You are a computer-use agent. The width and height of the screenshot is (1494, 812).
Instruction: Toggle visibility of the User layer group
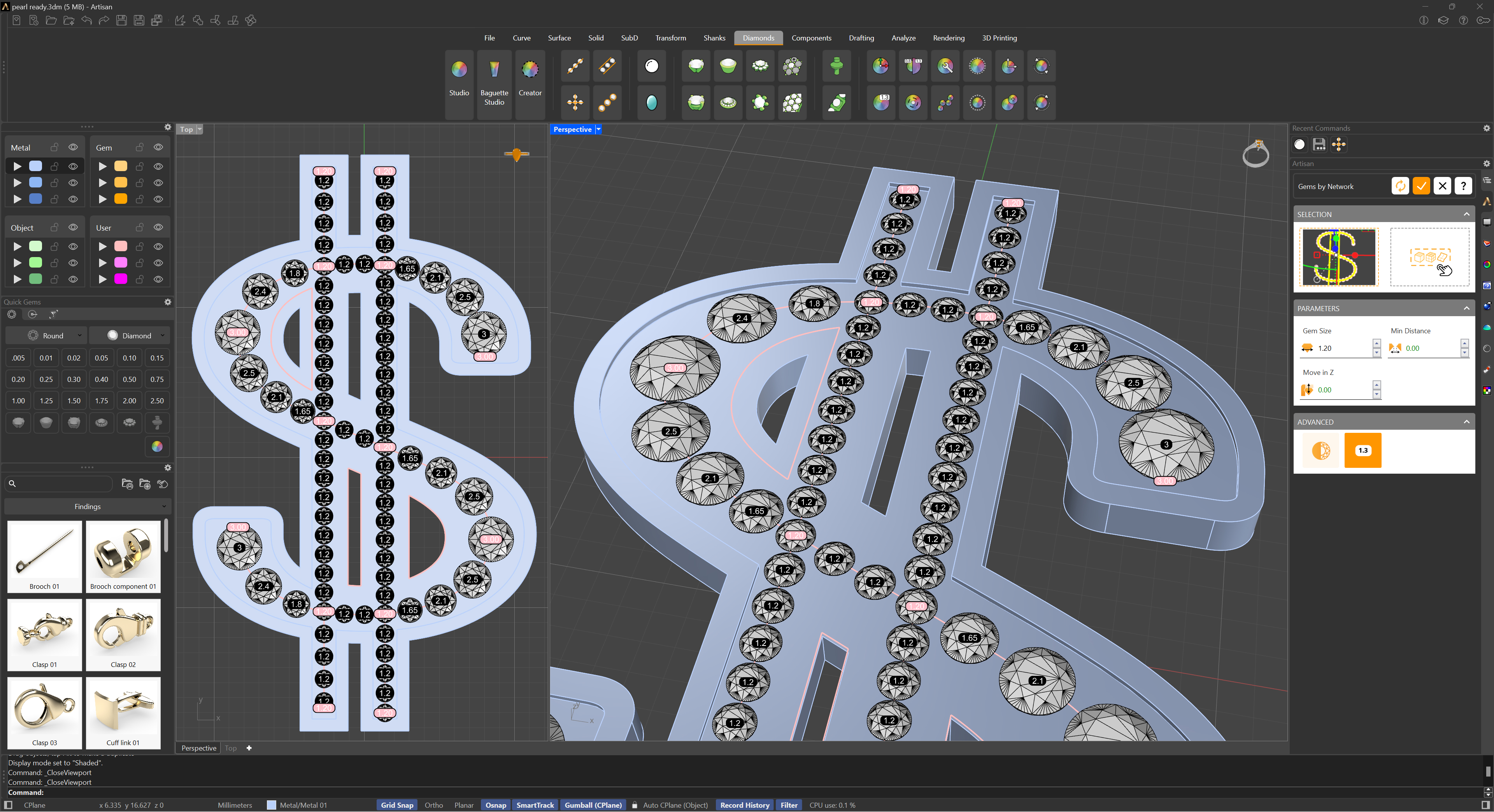158,227
